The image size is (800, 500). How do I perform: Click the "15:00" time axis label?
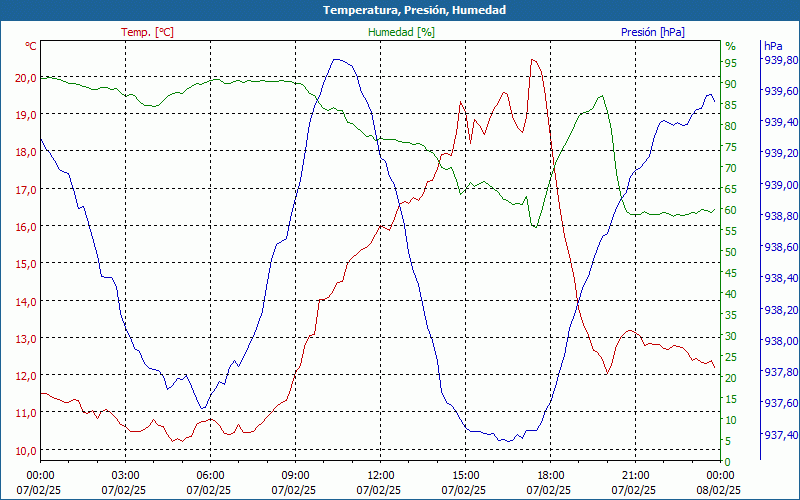[x=465, y=476]
